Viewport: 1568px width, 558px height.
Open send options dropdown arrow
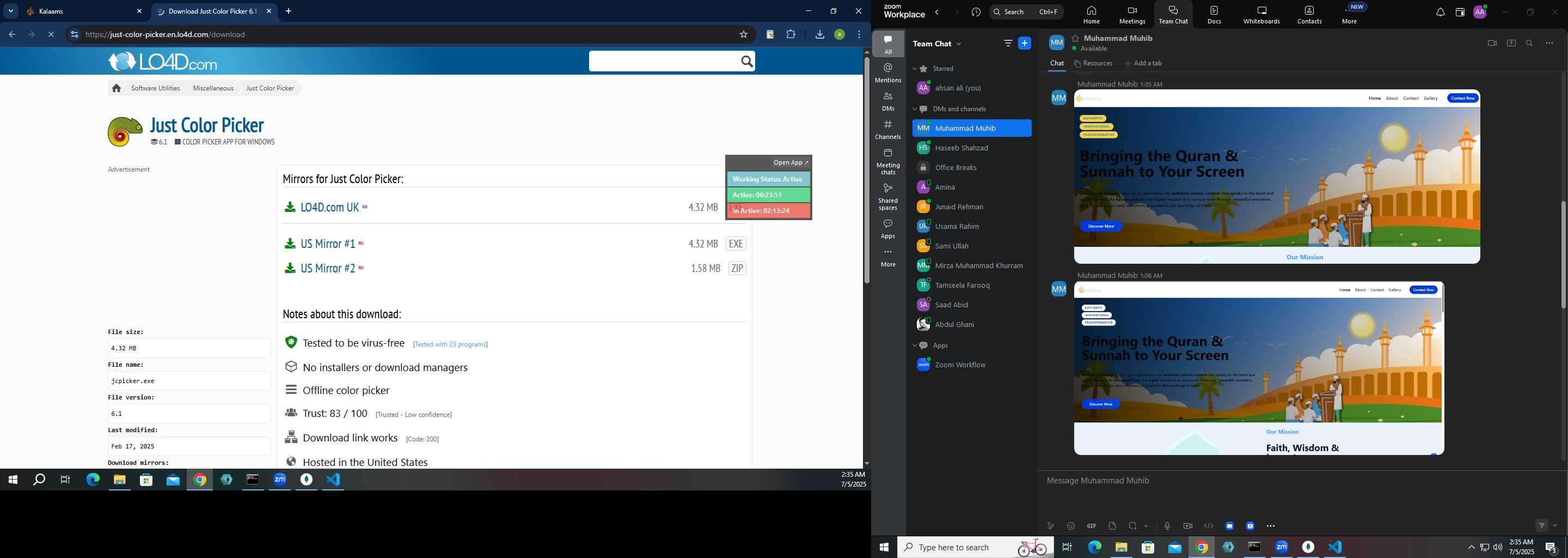[1555, 526]
